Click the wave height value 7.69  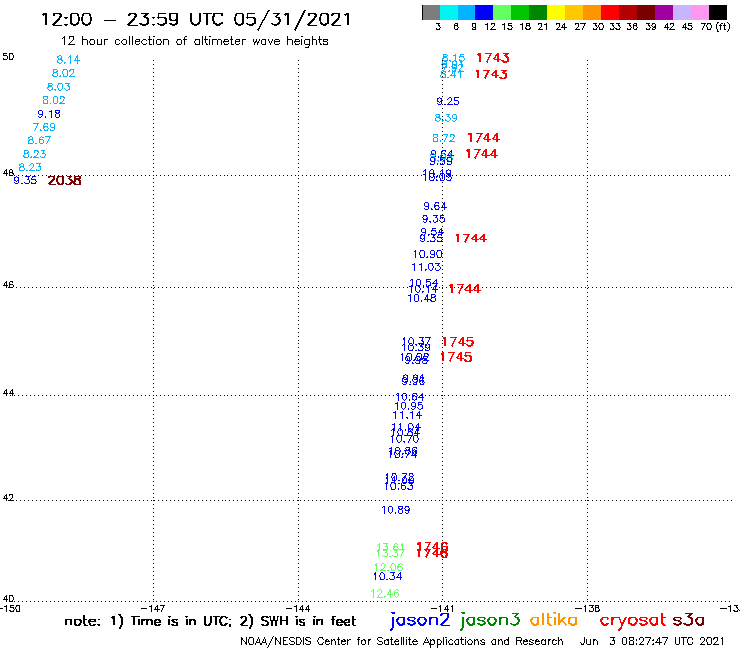pyautogui.click(x=44, y=127)
